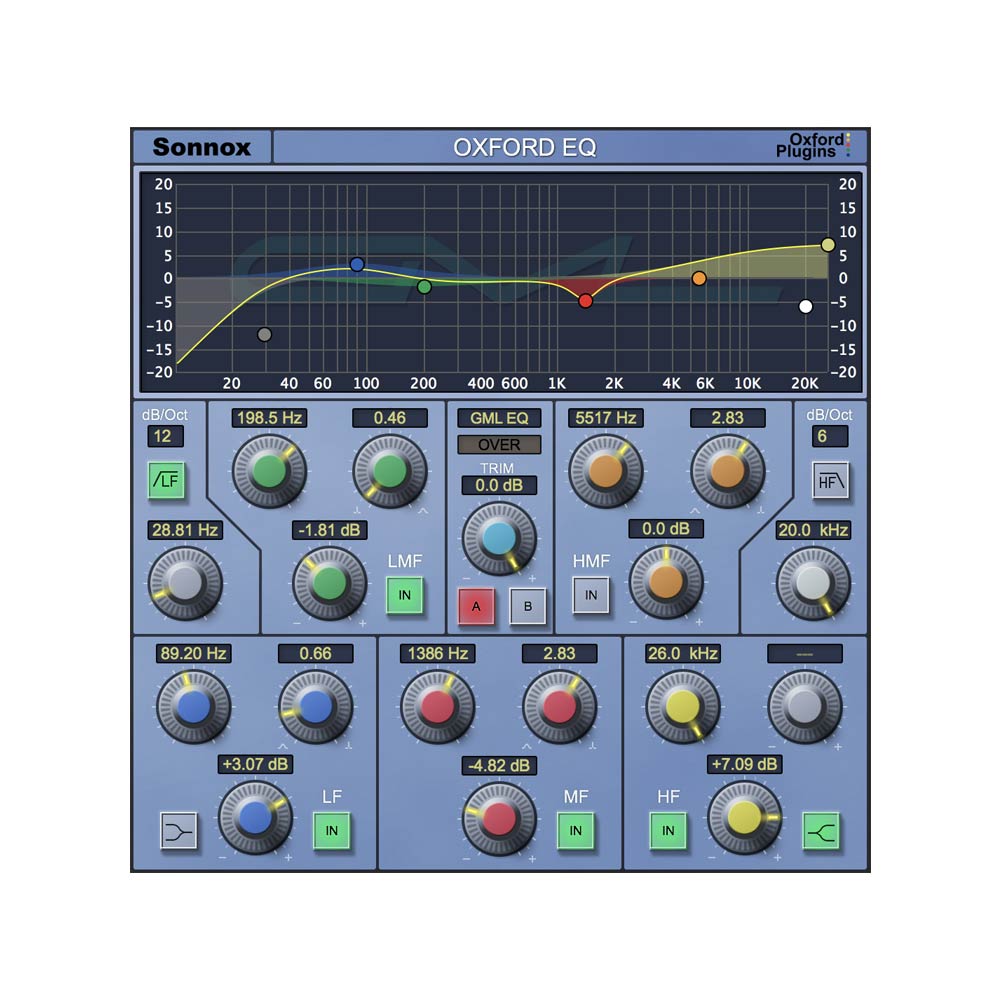Select the blue LF node on graph
Viewport: 1000px width, 1000px height.
tap(357, 264)
